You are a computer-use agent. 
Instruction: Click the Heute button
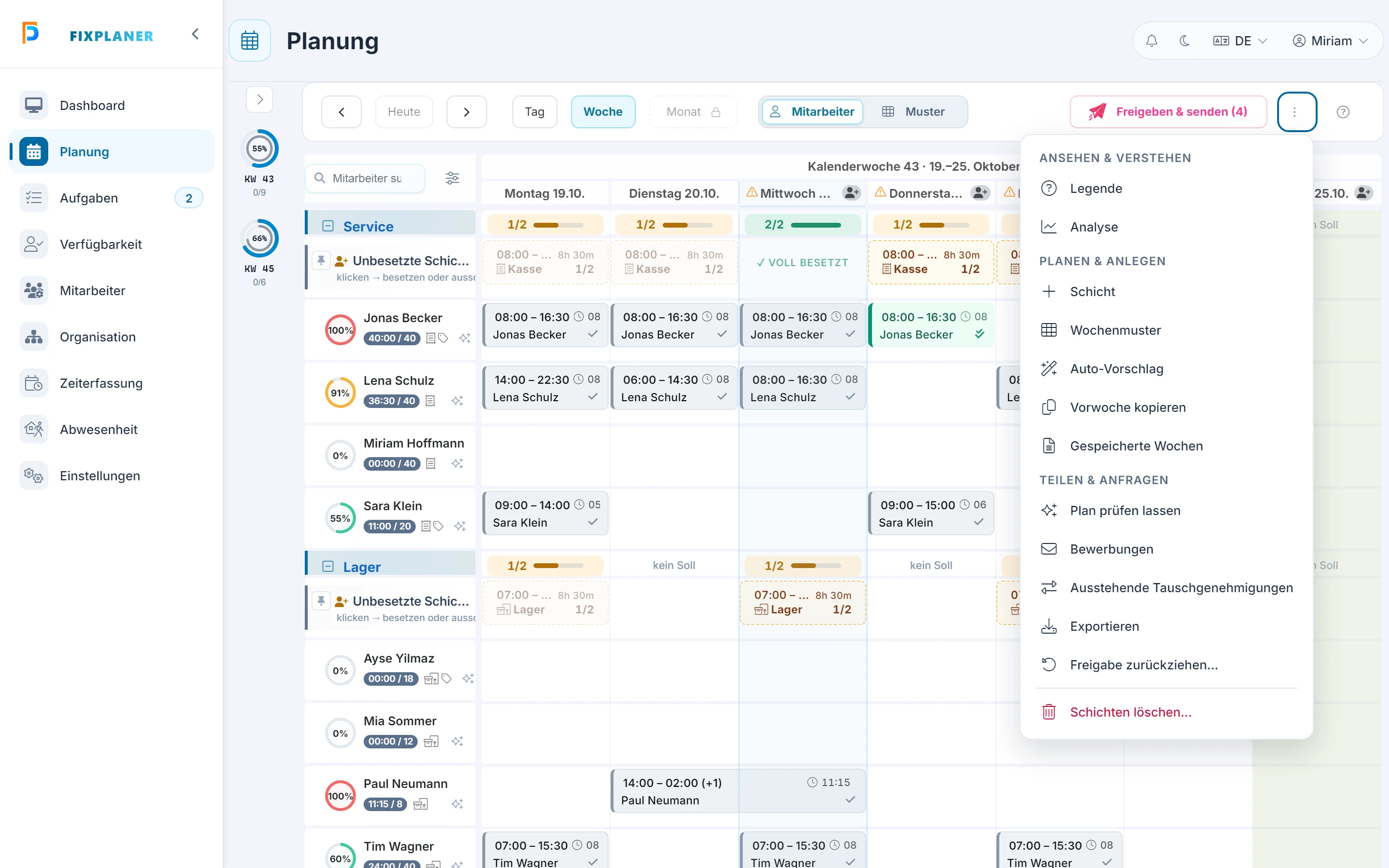point(404,112)
